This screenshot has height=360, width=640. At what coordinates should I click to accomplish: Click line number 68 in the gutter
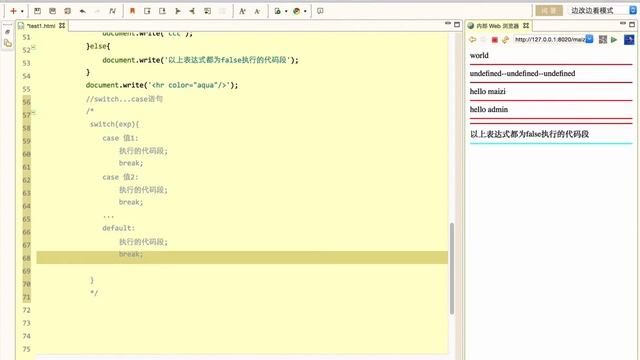coord(27,258)
